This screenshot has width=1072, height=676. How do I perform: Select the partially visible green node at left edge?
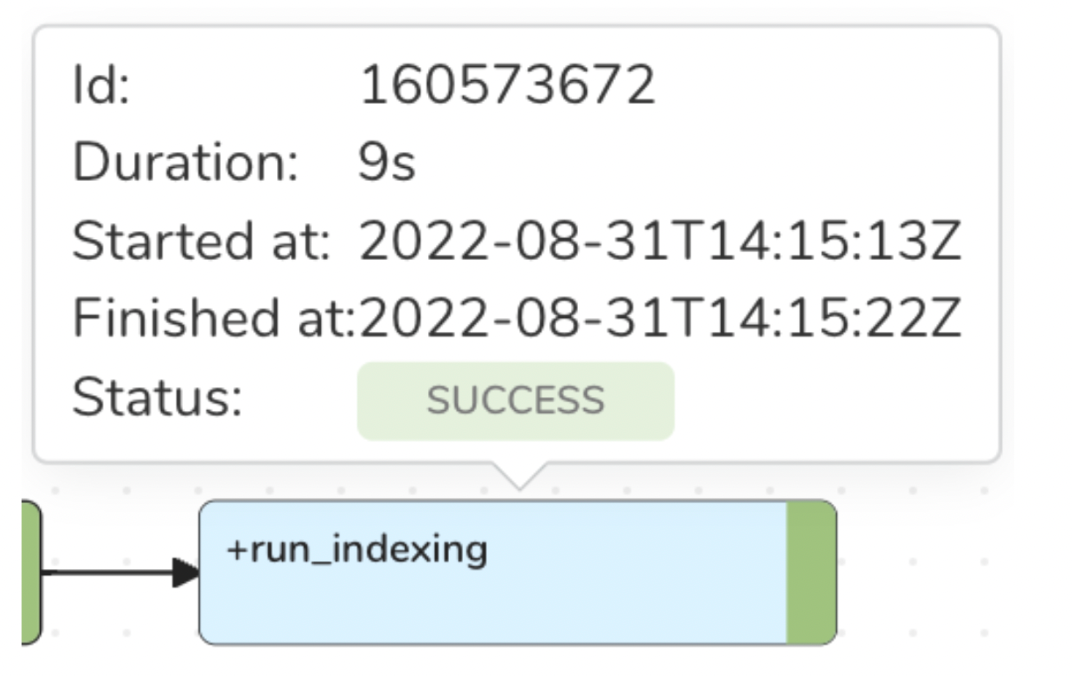pos(29,572)
